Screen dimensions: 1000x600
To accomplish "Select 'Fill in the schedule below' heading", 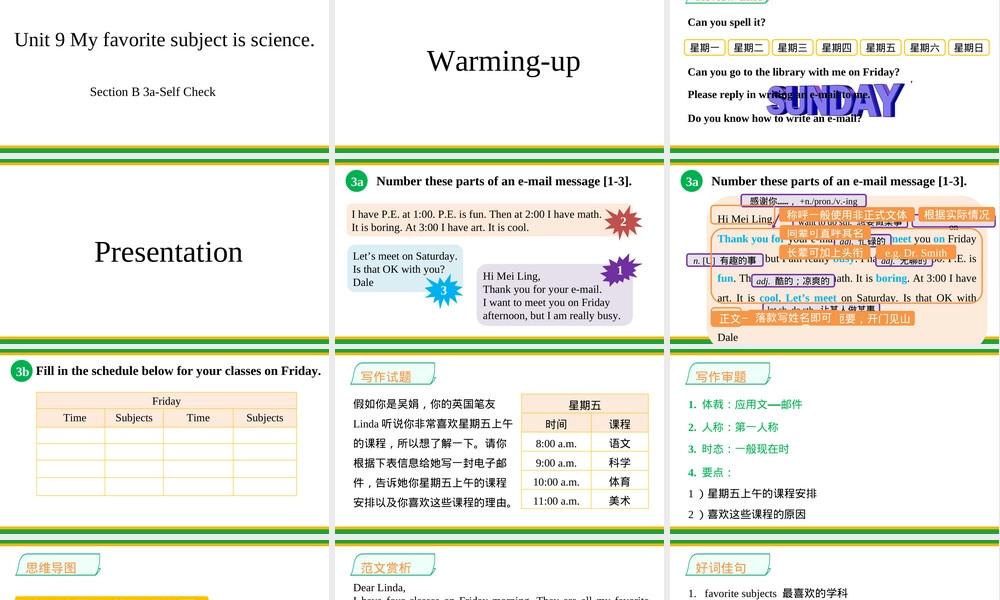I will 179,371.
